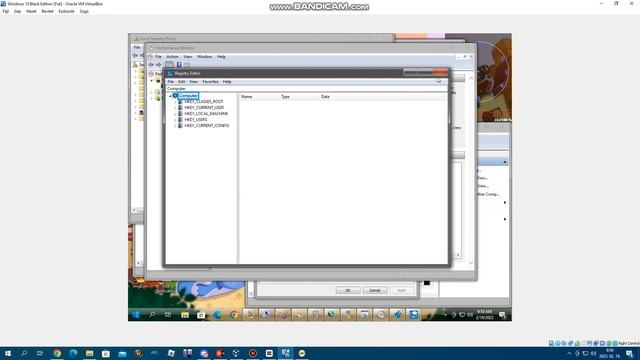640x360 pixels.
Task: Open host Windows Start button
Action: click(x=8, y=353)
